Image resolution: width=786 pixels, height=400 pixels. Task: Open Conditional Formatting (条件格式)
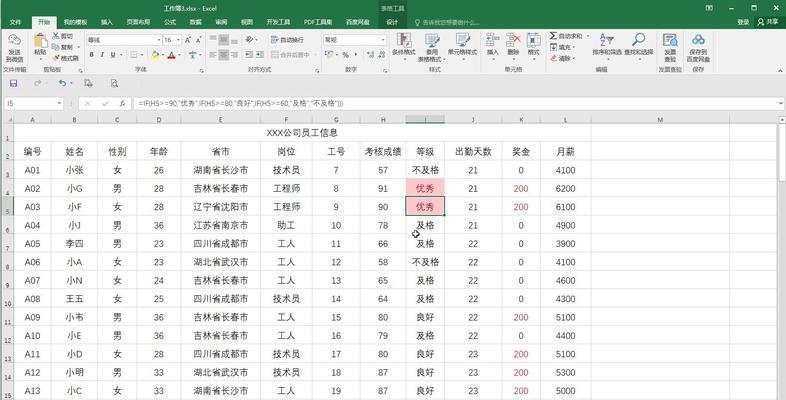point(404,48)
